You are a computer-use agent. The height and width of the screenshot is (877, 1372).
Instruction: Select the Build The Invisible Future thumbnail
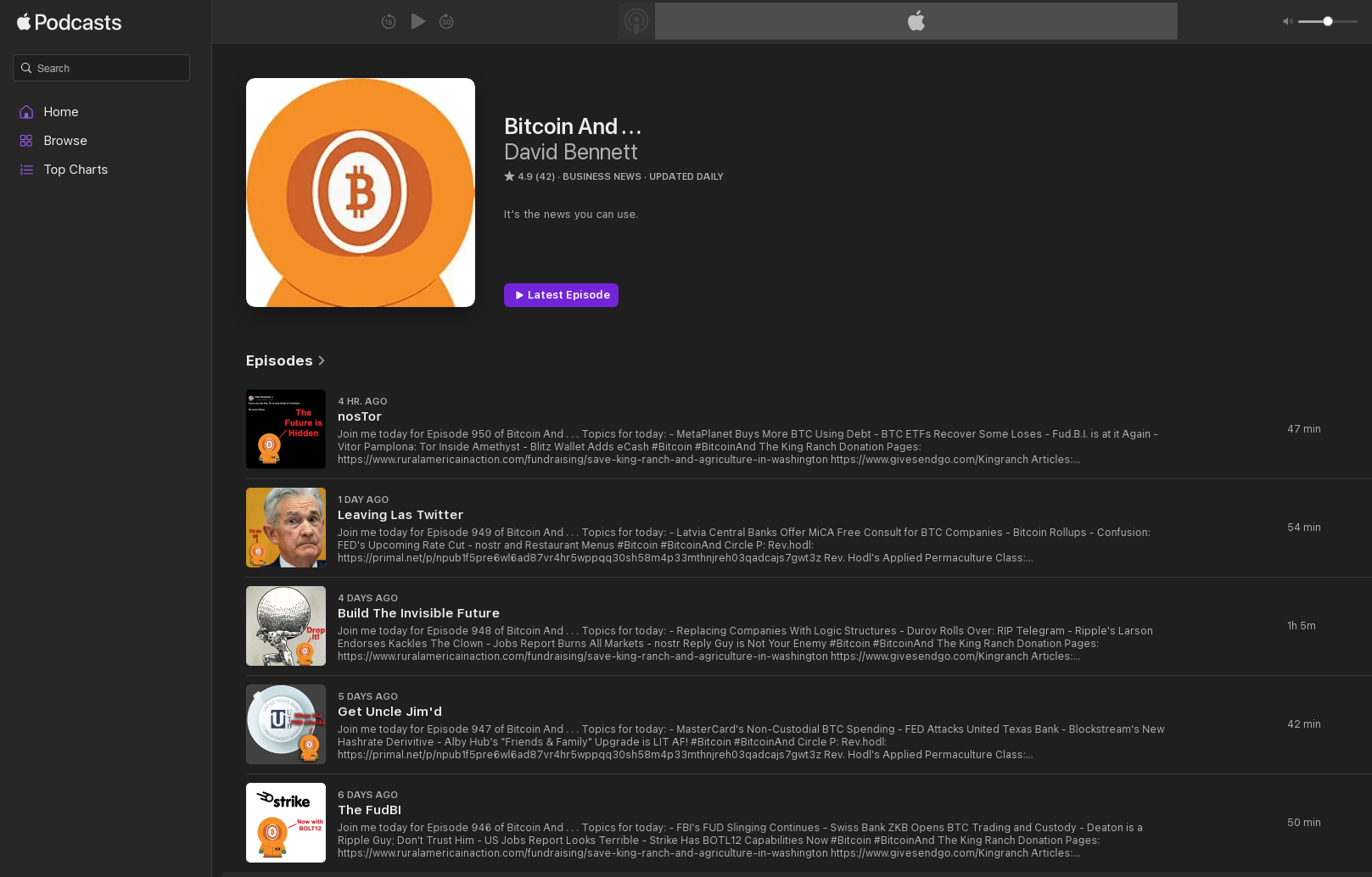(286, 626)
